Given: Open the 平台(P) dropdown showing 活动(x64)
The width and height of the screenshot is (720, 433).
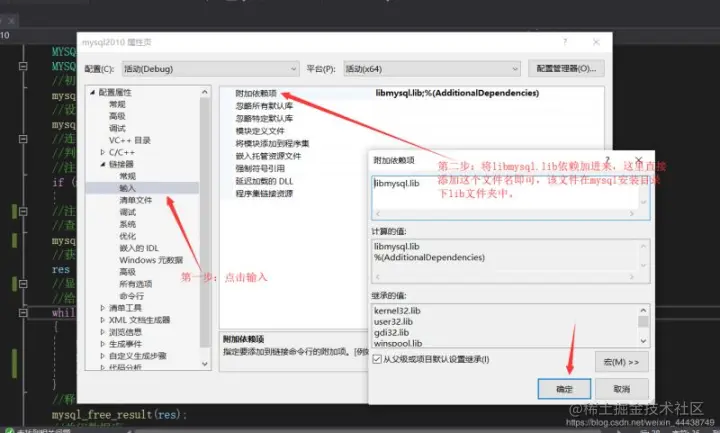Looking at the screenshot, I should (432, 69).
